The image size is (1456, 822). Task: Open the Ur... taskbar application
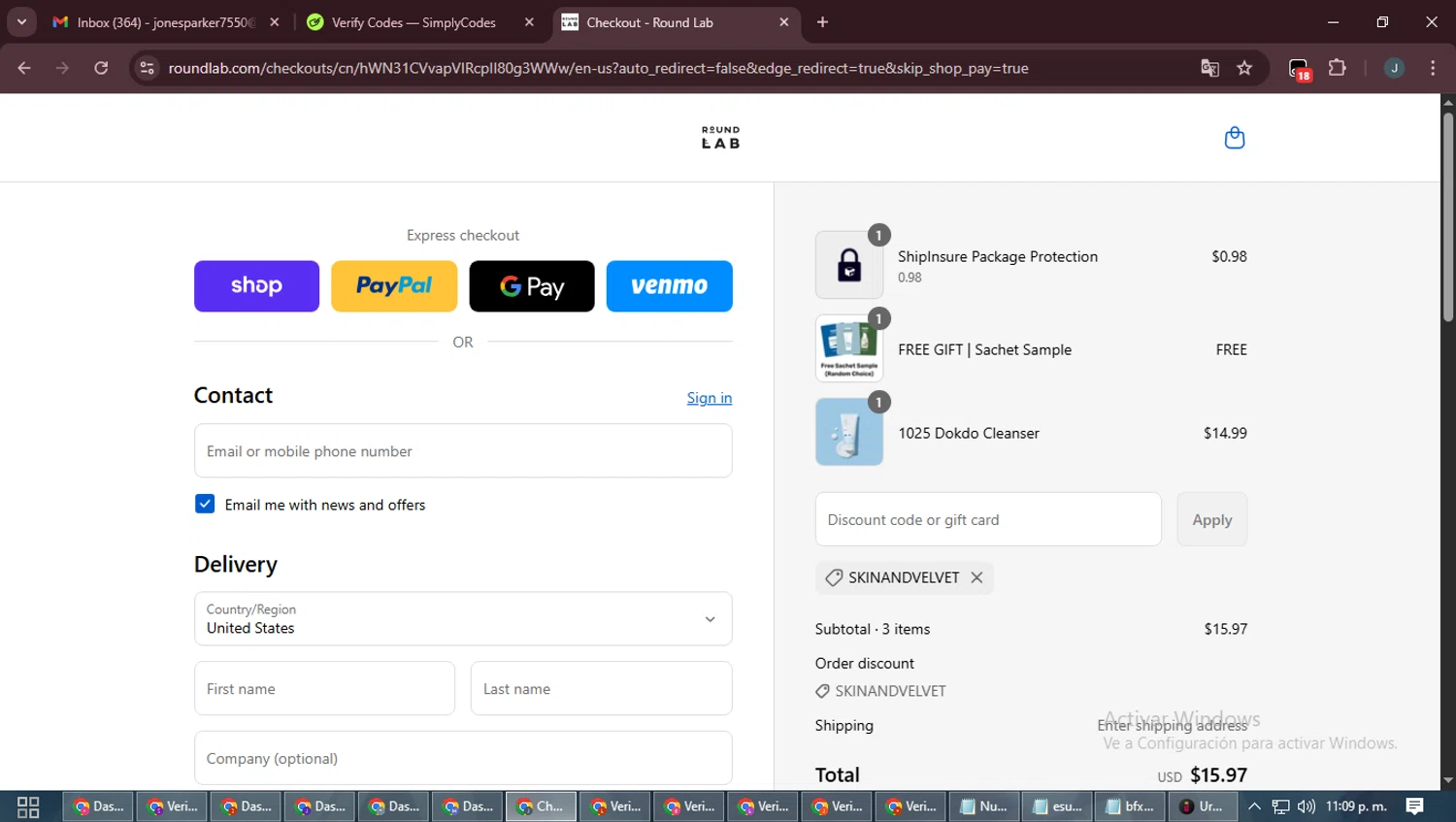[x=1203, y=806]
